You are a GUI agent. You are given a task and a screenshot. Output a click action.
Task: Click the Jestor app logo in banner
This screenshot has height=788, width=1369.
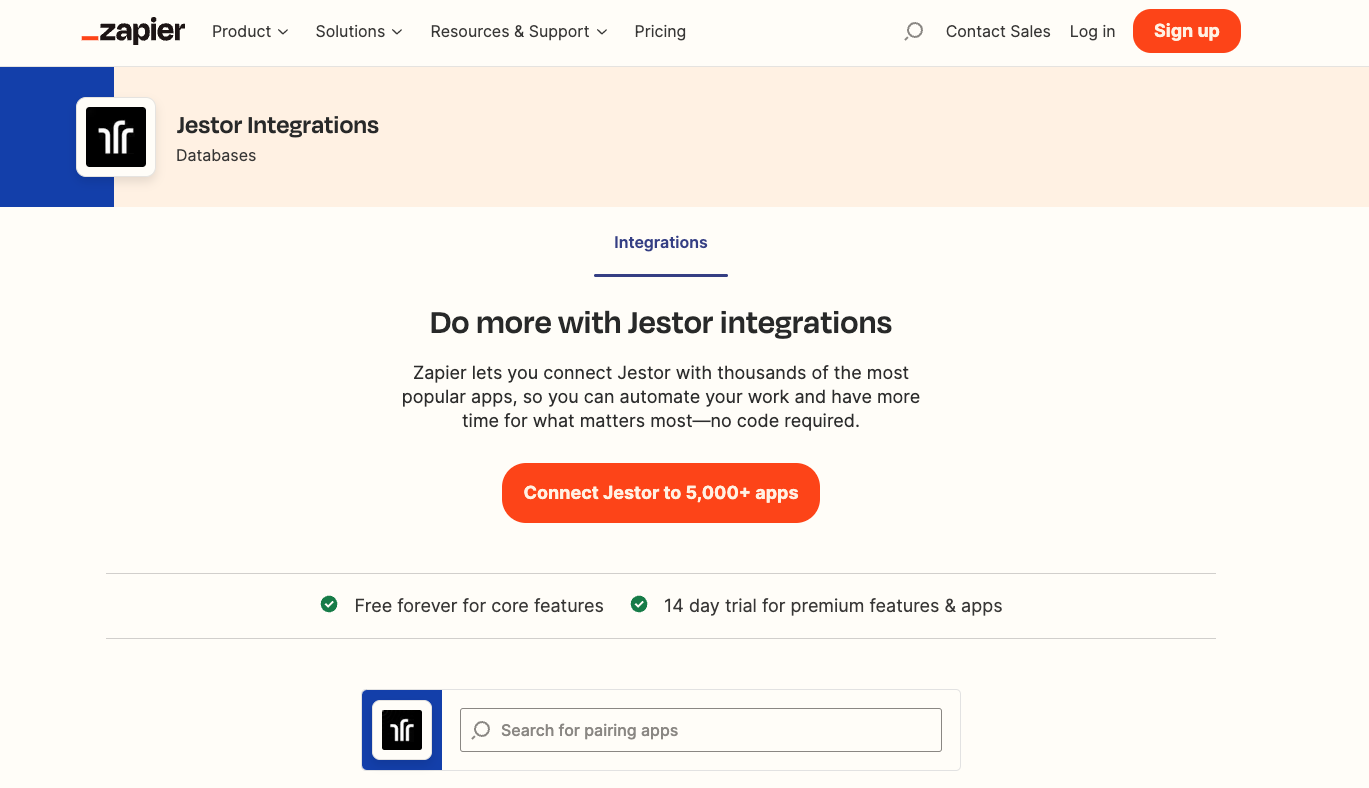pos(116,137)
